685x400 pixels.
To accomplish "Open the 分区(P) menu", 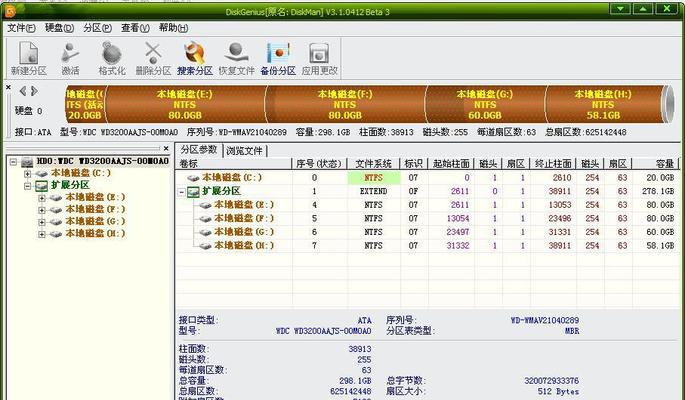I will point(97,28).
